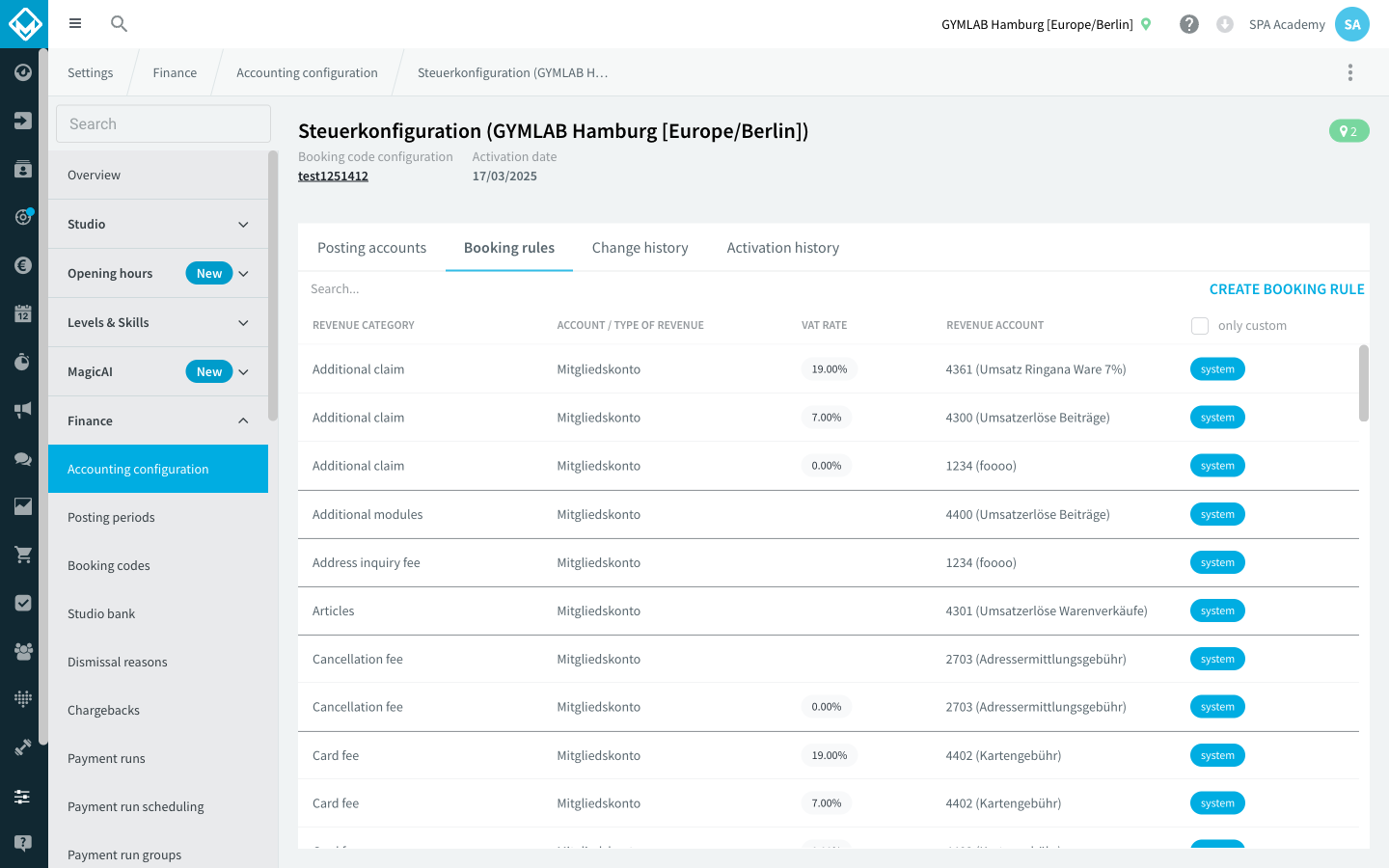The height and width of the screenshot is (868, 1389).
Task: Expand the Opening hours section
Action: click(x=158, y=273)
